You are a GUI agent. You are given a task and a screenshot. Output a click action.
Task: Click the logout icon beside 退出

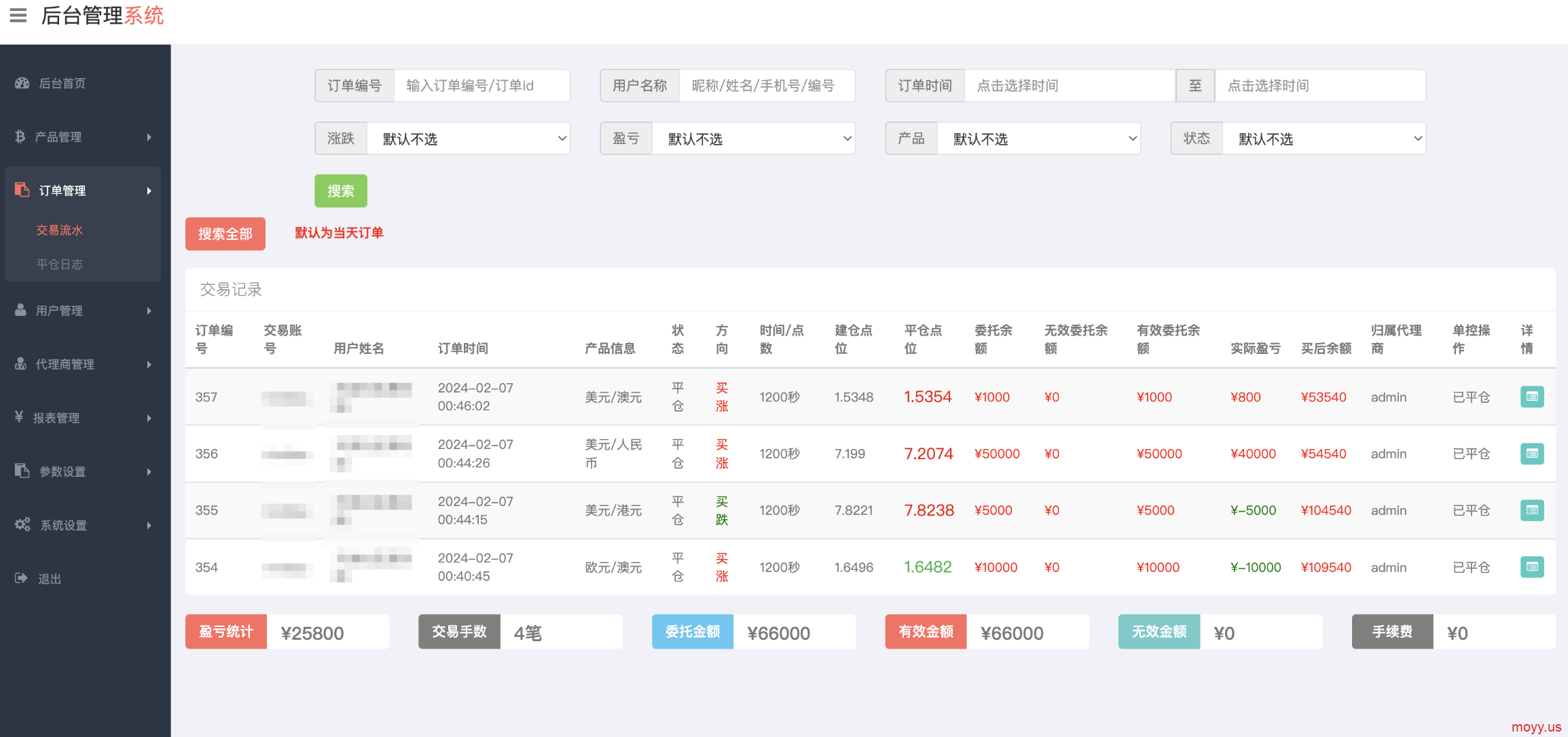pyautogui.click(x=21, y=578)
